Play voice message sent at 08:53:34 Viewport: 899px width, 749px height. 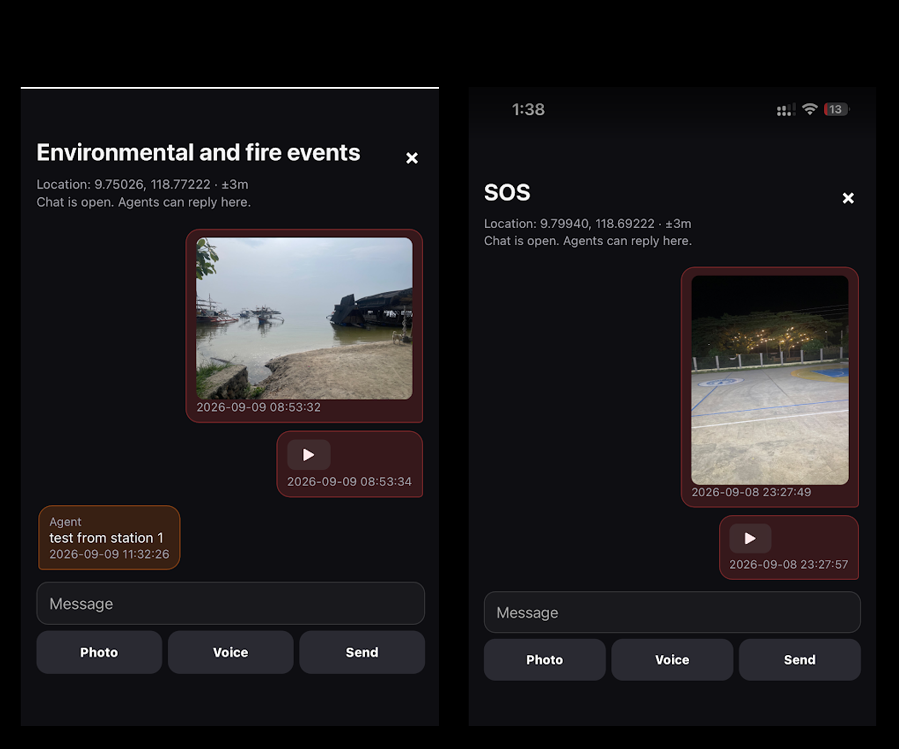(308, 455)
